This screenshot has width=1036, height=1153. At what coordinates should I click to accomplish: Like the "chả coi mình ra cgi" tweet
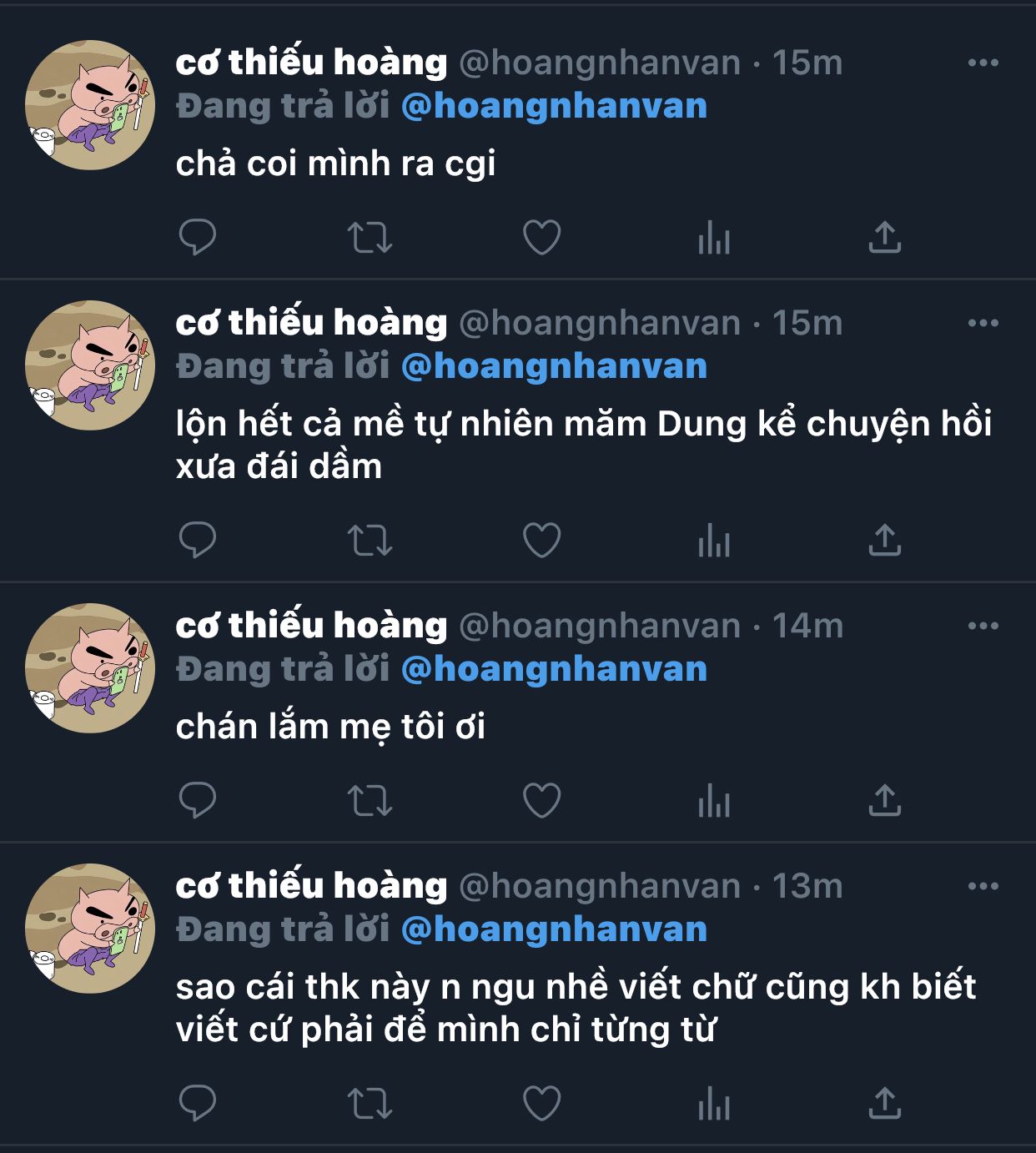pos(541,238)
